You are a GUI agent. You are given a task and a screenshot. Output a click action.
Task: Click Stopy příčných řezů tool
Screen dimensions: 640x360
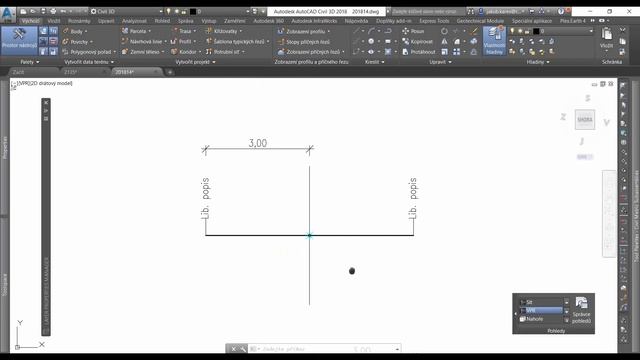point(304,42)
